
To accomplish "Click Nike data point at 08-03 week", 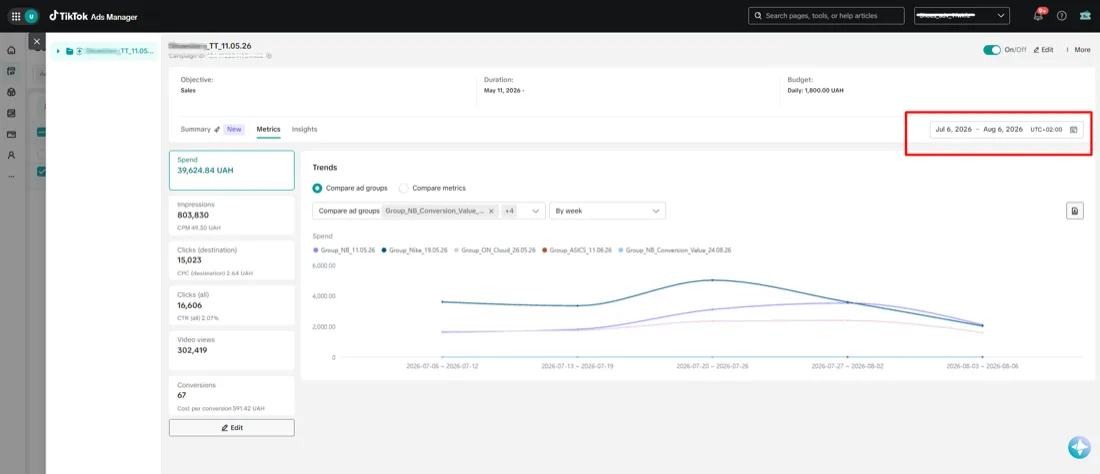I will click(x=982, y=325).
